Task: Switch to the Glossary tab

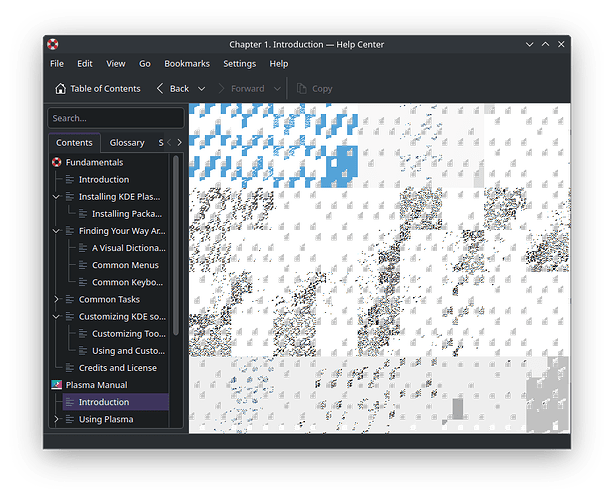Action: pyautogui.click(x=127, y=143)
